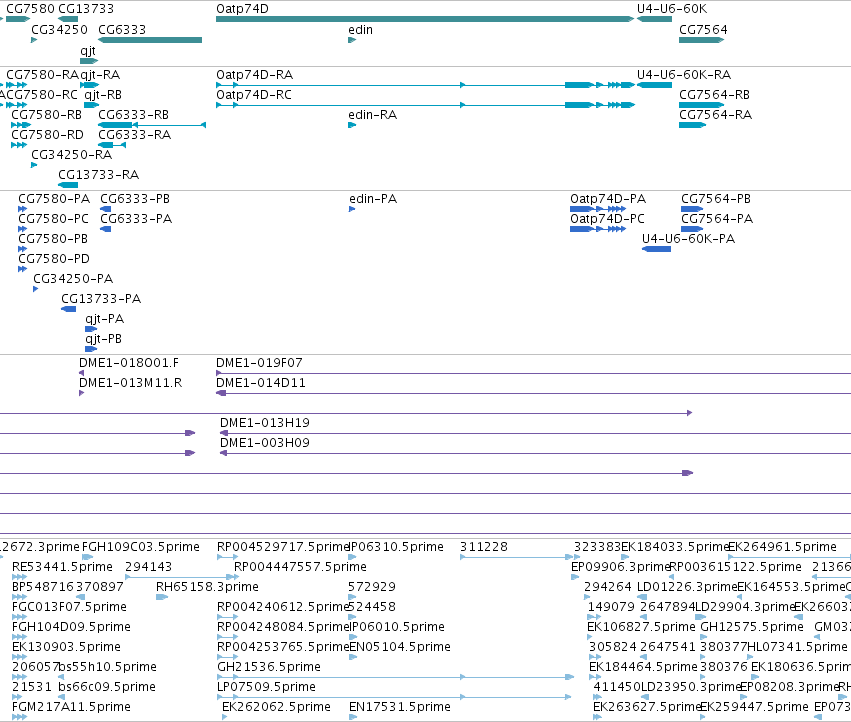The image size is (851, 722).
Task: Click the CG6333-RB transcript glyph
Action: point(152,125)
